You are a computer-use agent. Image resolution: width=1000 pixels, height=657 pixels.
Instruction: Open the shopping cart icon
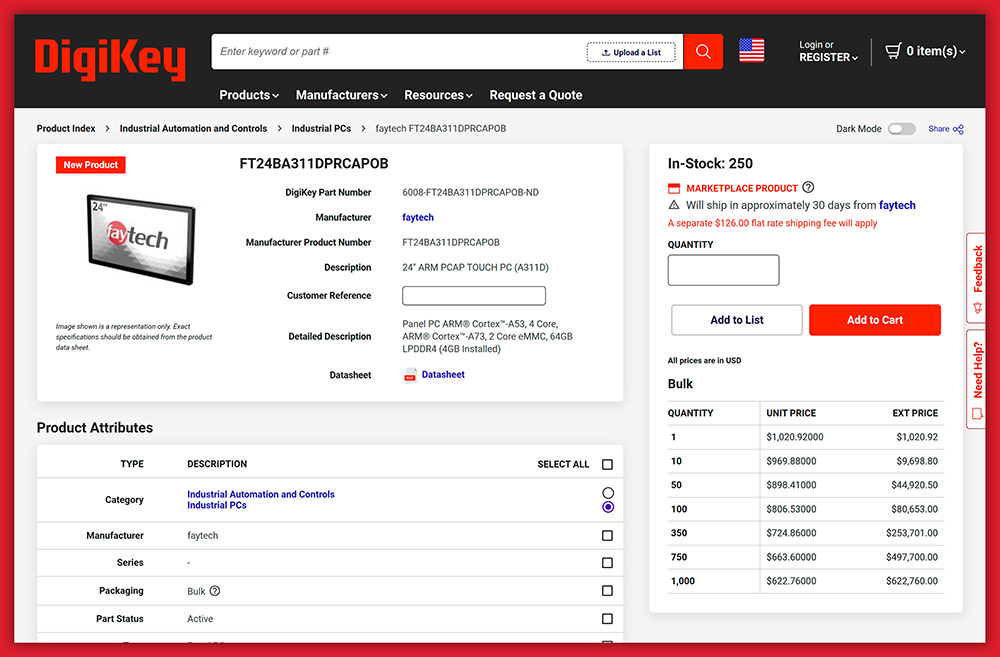(893, 50)
